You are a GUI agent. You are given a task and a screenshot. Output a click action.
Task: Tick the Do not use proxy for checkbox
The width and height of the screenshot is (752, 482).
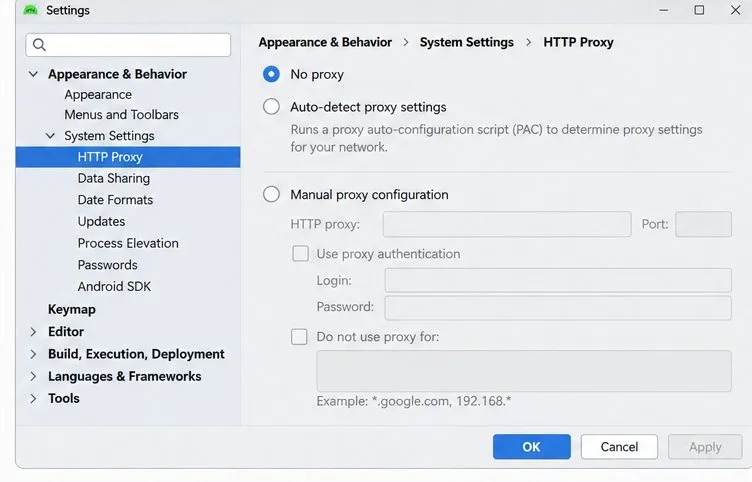pos(299,337)
